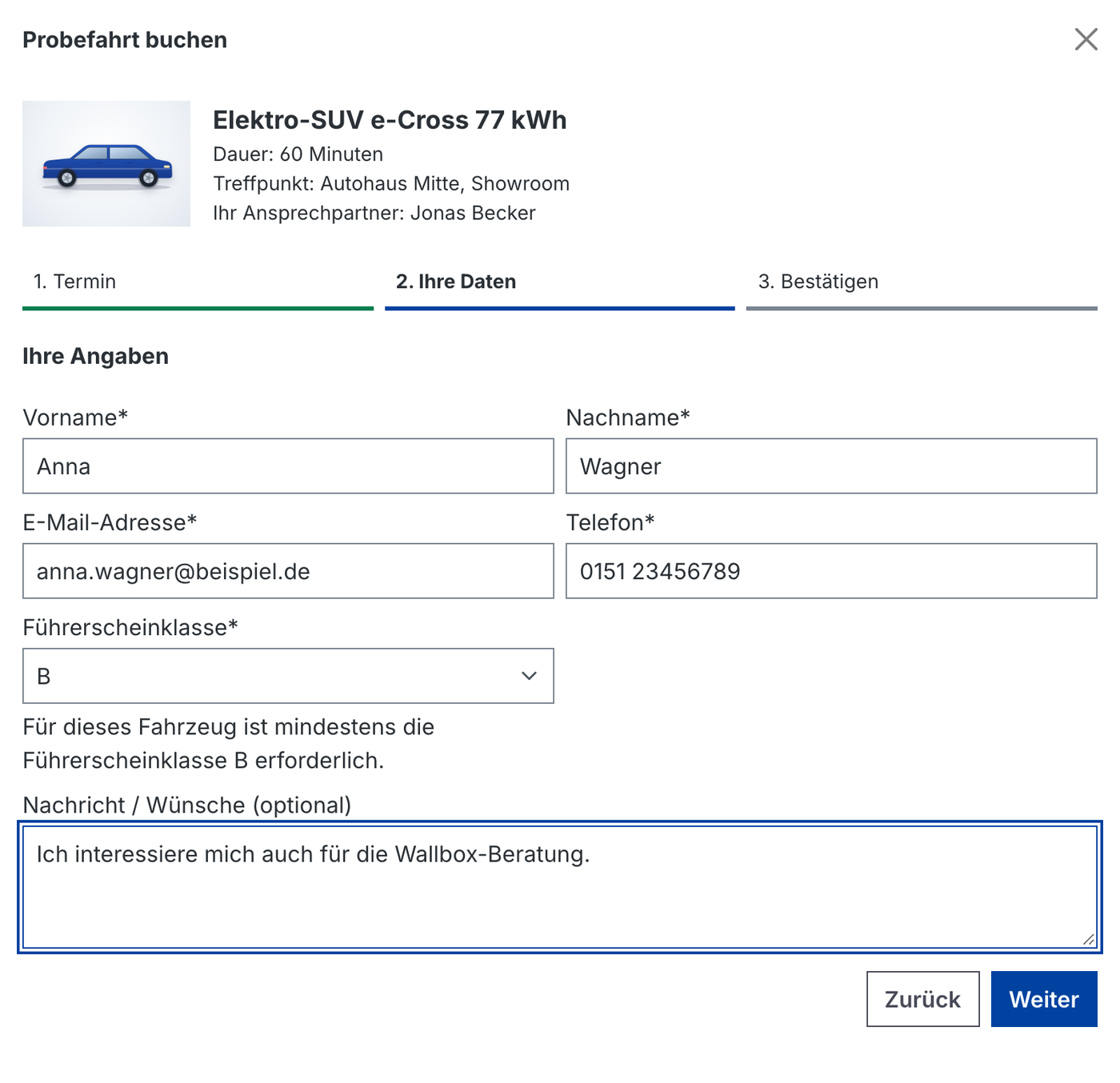Focus the Nachname field with Wagner
1120x1083 pixels.
[831, 466]
